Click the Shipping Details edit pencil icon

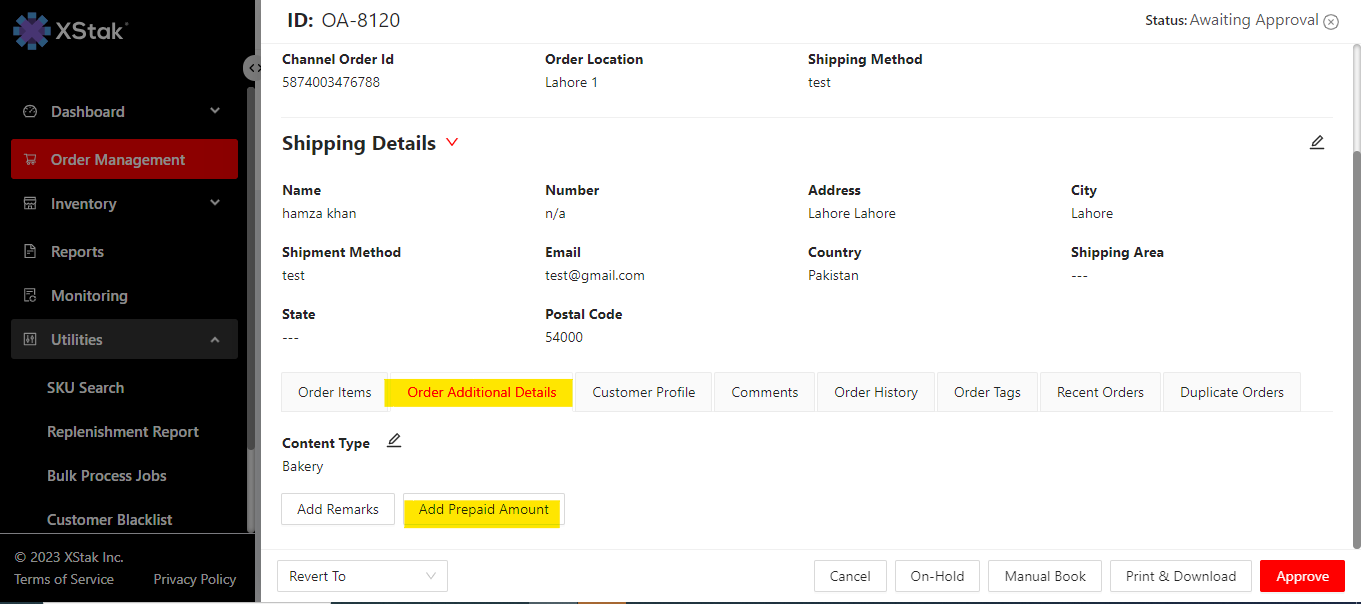click(1317, 143)
